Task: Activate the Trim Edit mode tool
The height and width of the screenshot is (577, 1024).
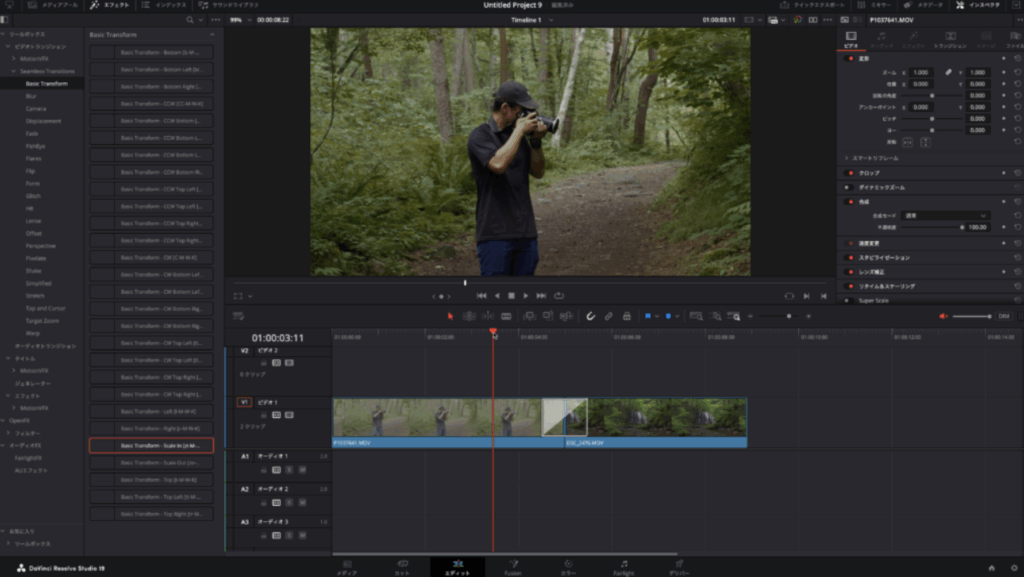Action: point(469,317)
